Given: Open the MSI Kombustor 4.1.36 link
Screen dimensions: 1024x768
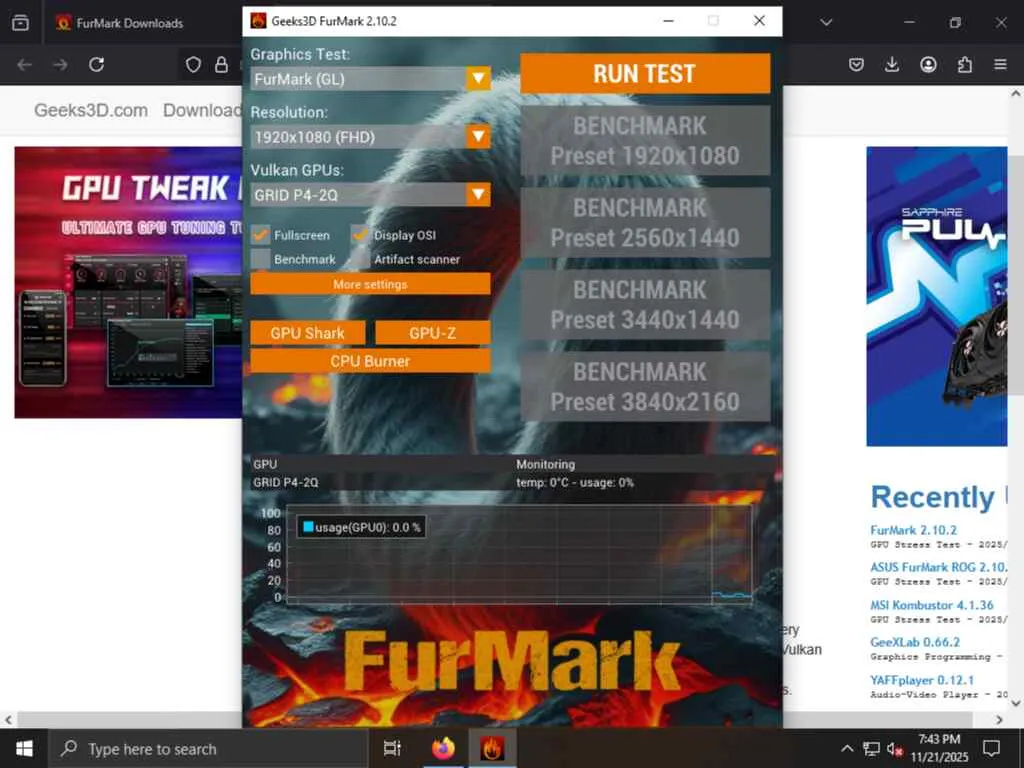Looking at the screenshot, I should (932, 605).
